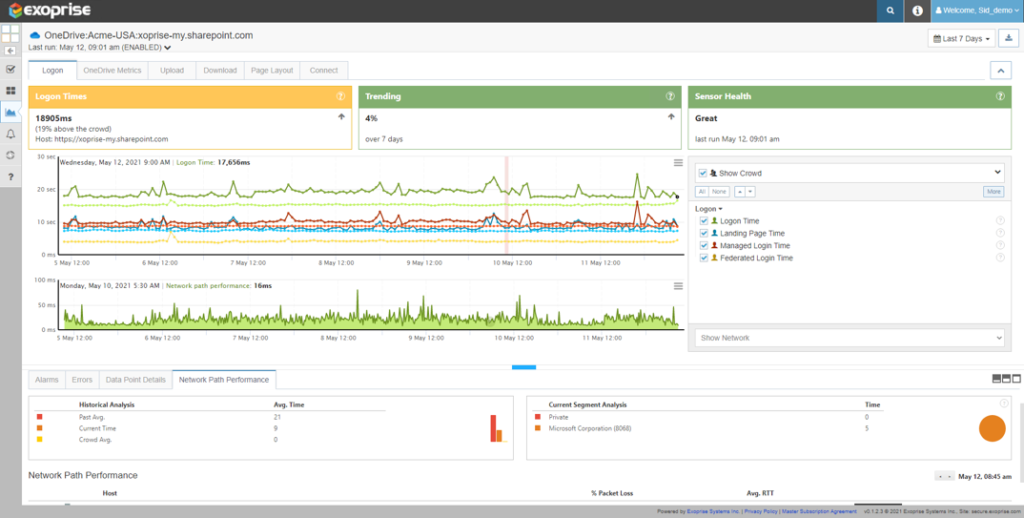Image resolution: width=1024 pixels, height=518 pixels.
Task: Open the four-square layout icon in sidebar
Action: pyautogui.click(x=10, y=34)
